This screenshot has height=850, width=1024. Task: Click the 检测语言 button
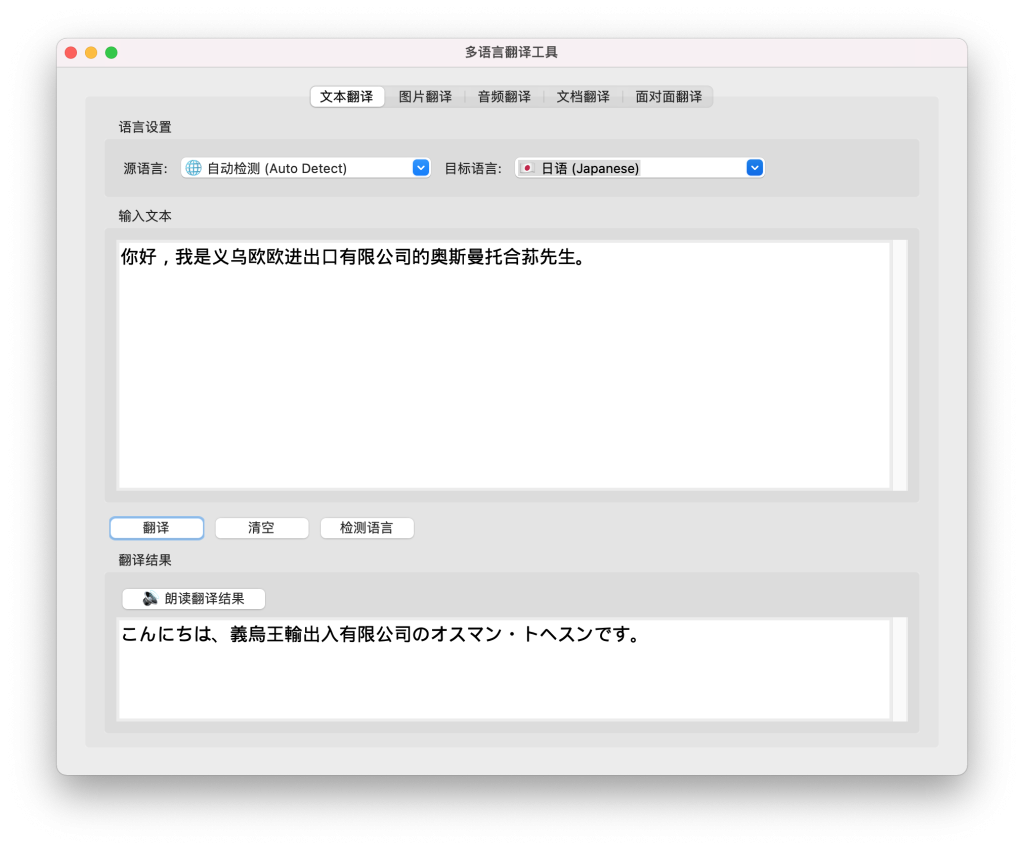[x=367, y=528]
